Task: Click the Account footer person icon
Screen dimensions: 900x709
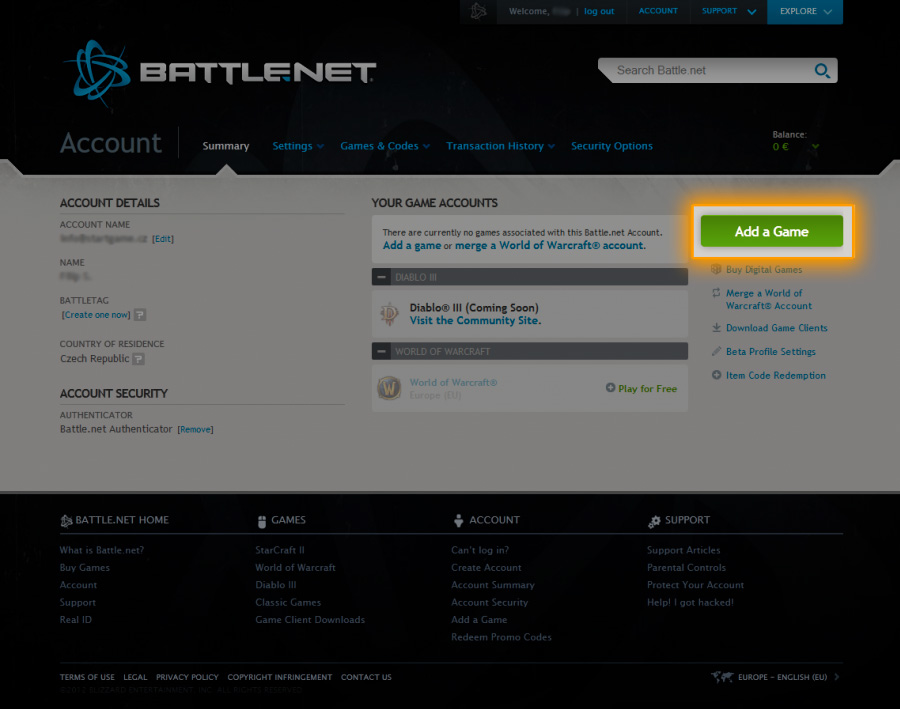Action: click(x=458, y=521)
